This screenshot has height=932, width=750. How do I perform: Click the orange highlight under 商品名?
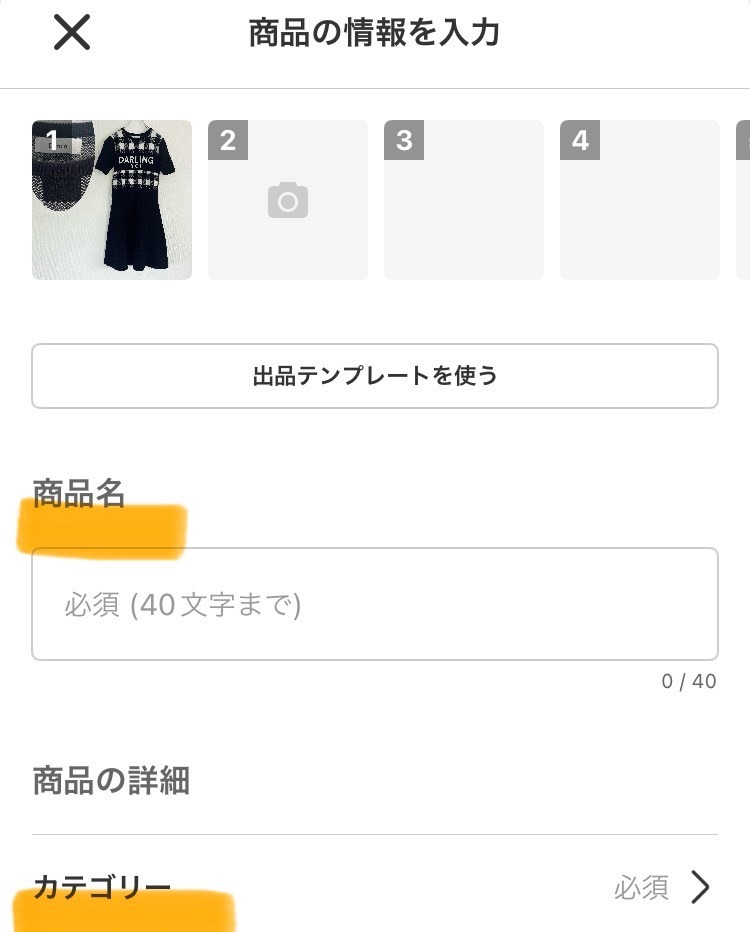(103, 530)
